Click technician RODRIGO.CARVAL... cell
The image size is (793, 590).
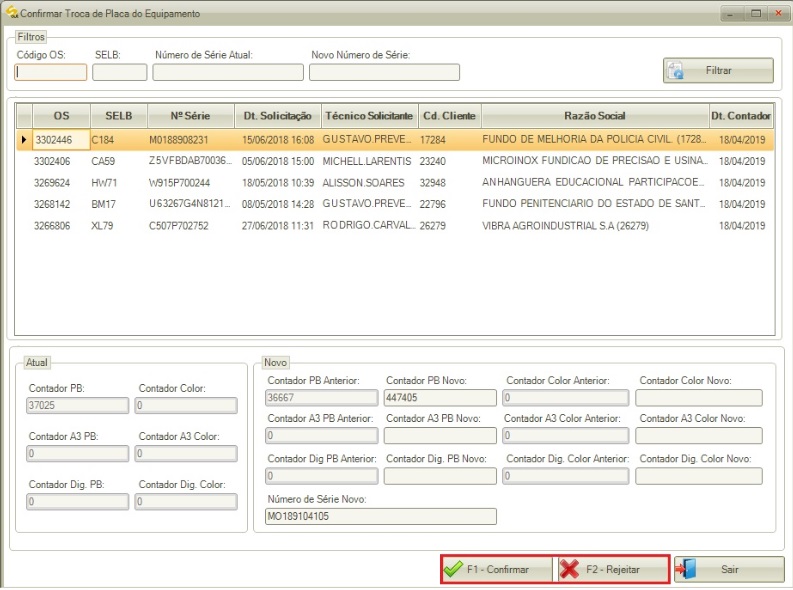[369, 225]
